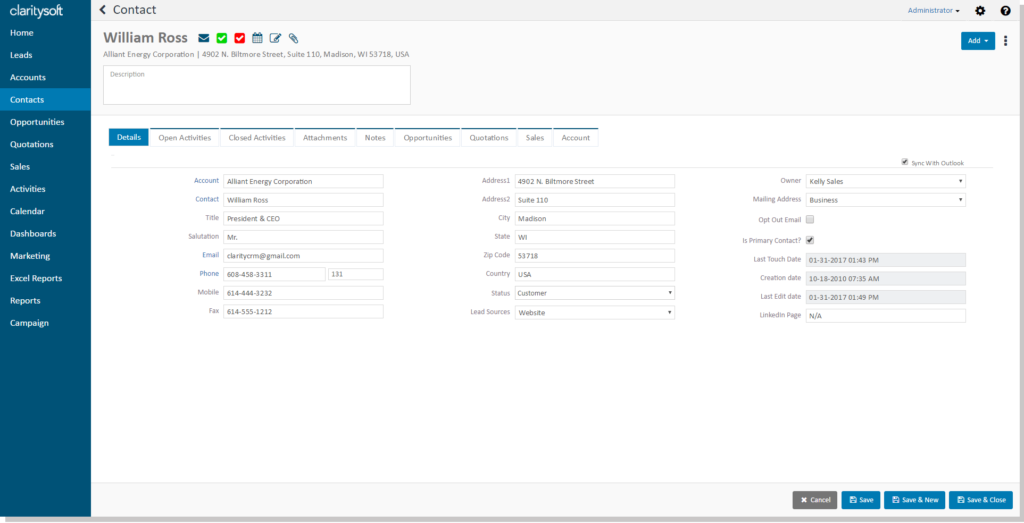Click into the Description text box
The height and width of the screenshot is (523, 1024).
click(x=257, y=85)
